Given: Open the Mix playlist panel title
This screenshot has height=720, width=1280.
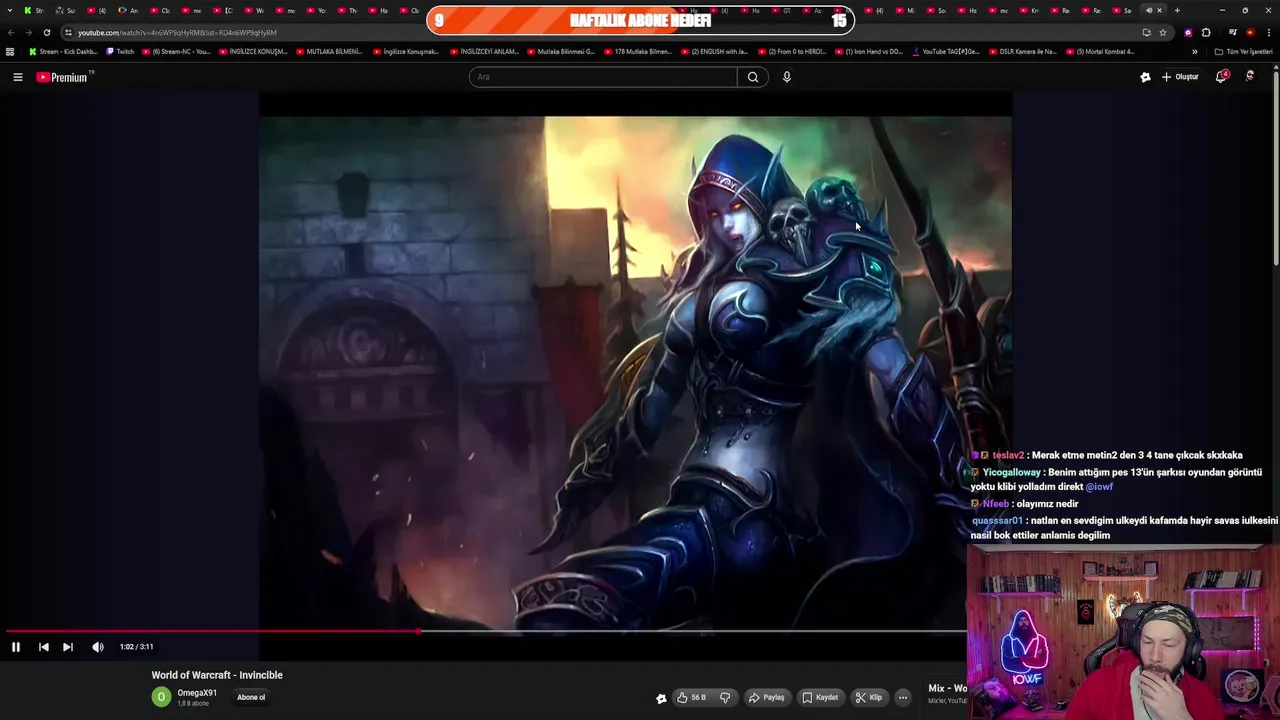Looking at the screenshot, I should 947,688.
